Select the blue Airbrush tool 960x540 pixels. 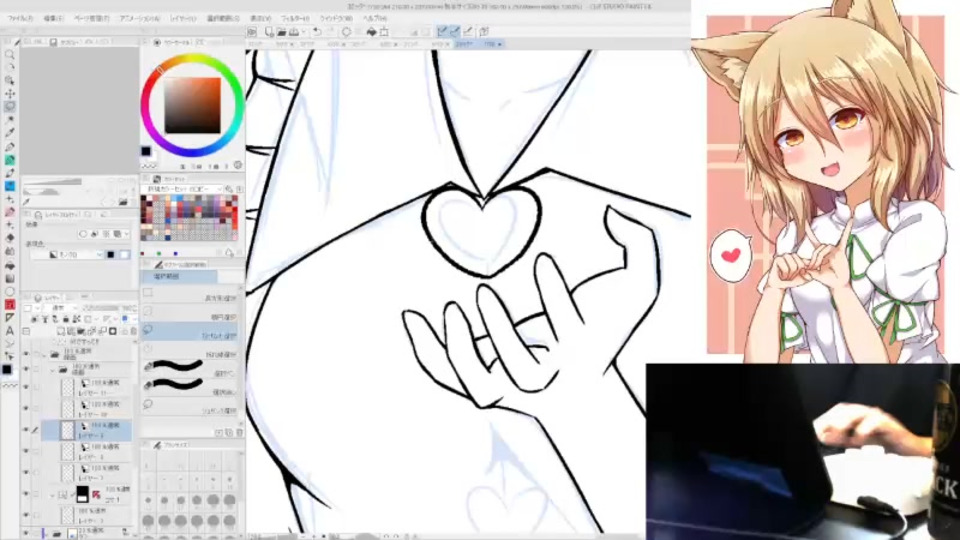[x=10, y=186]
